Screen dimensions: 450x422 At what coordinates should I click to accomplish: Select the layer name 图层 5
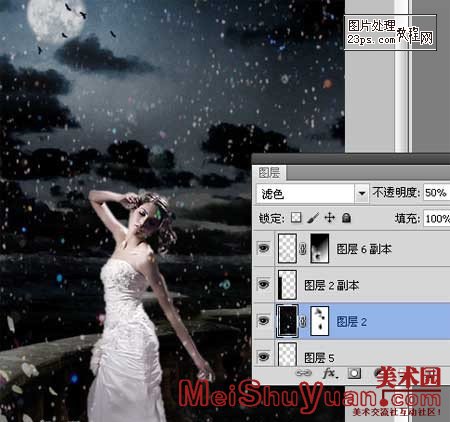(x=319, y=358)
